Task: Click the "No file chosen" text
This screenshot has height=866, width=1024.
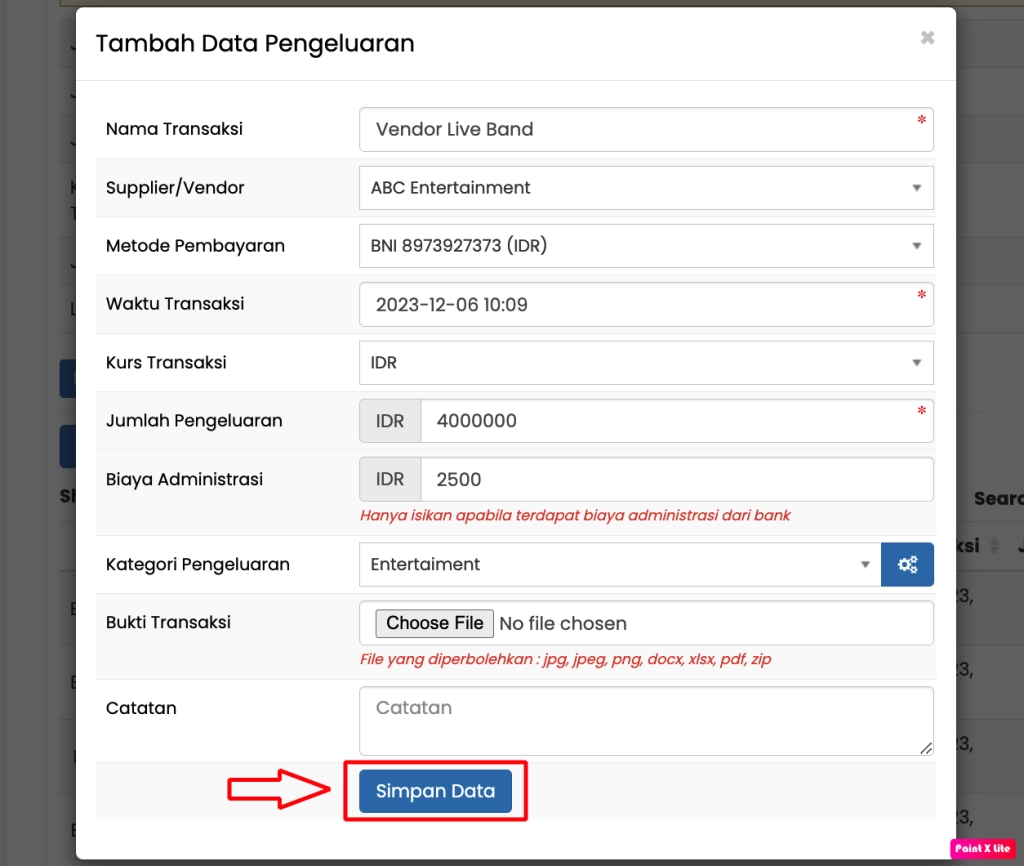Action: (563, 624)
